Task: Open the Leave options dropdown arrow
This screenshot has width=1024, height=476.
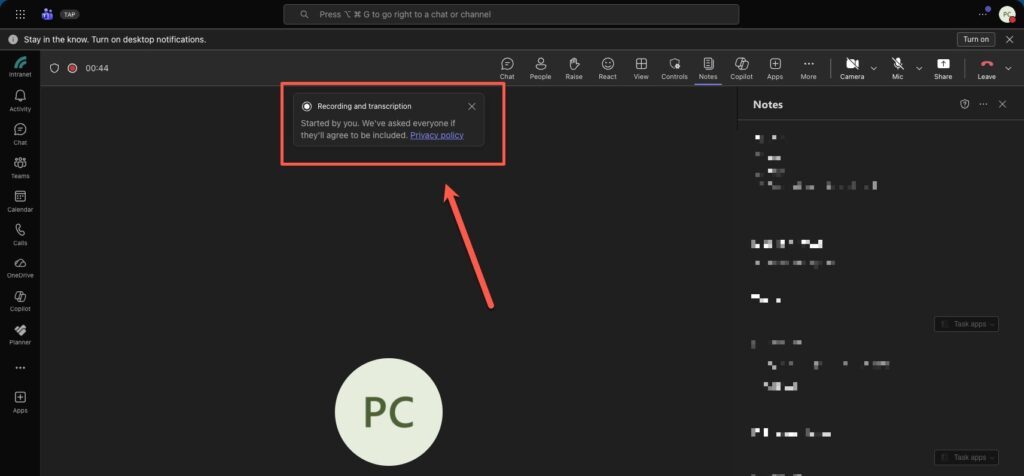Action: [1009, 68]
